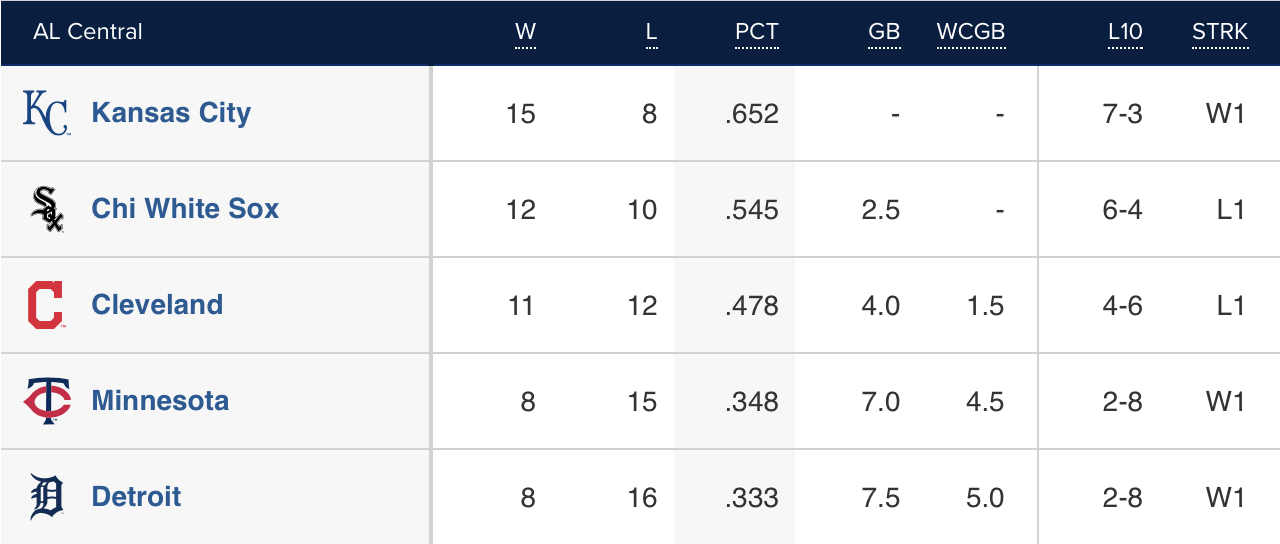1280x544 pixels.
Task: Open the Chi White Sox team link
Action: coord(185,209)
